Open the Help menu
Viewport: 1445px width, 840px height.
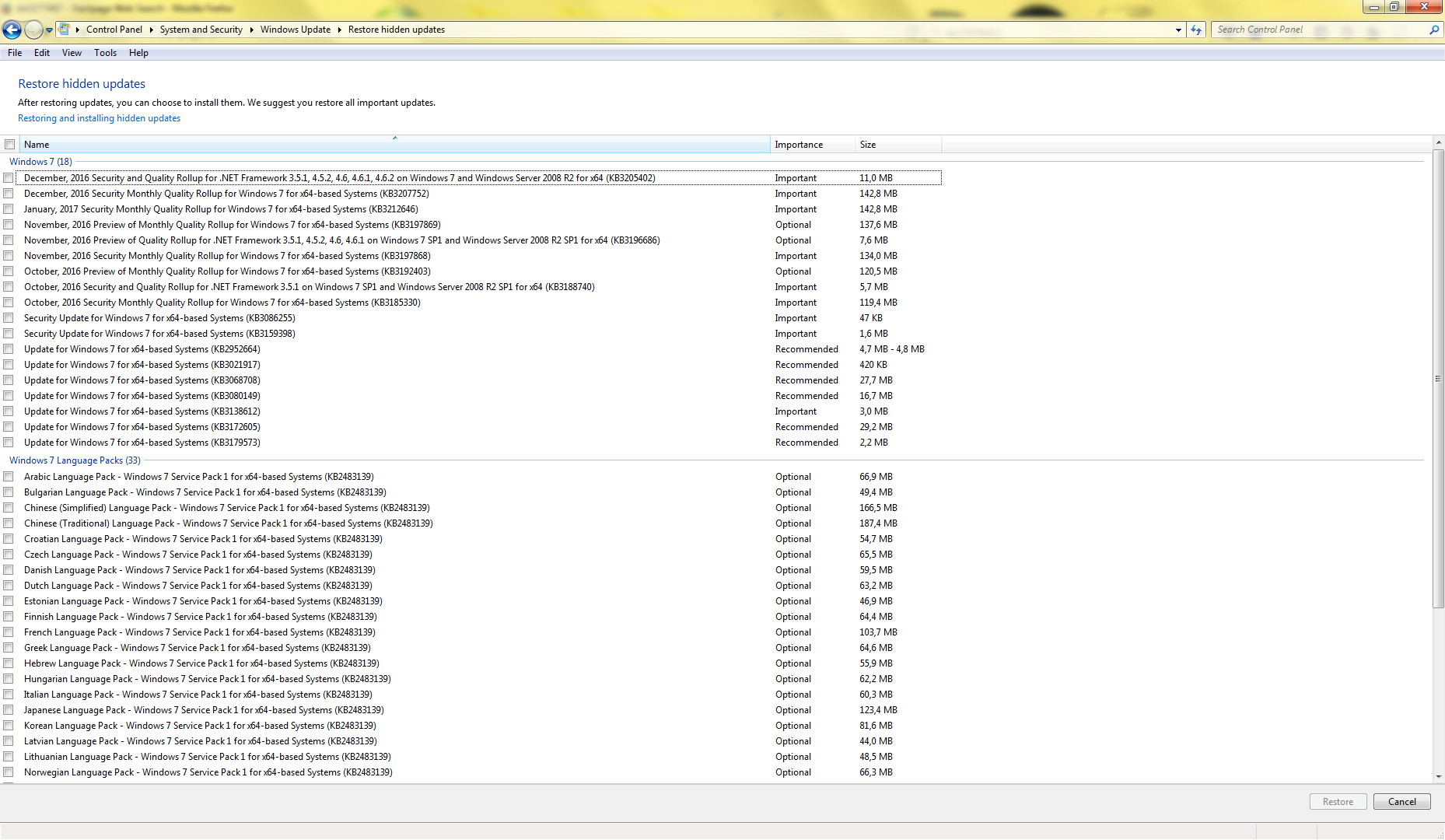coord(138,53)
